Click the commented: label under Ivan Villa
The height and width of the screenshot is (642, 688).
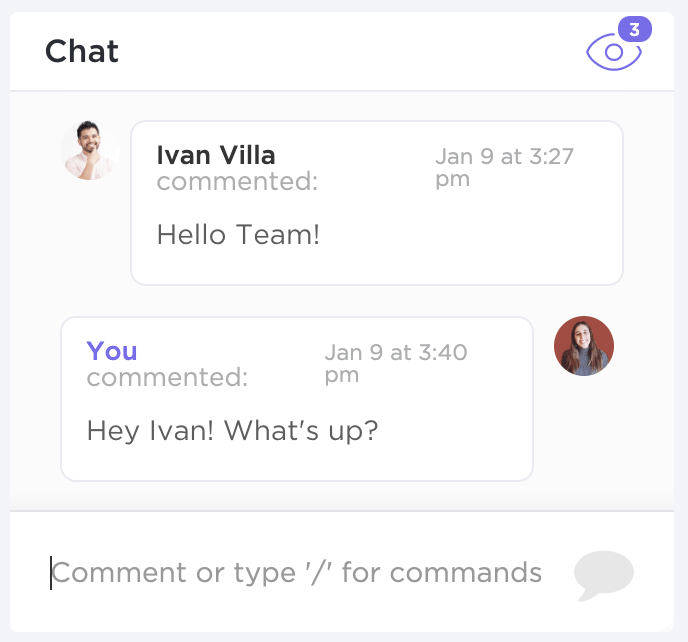click(x=237, y=181)
